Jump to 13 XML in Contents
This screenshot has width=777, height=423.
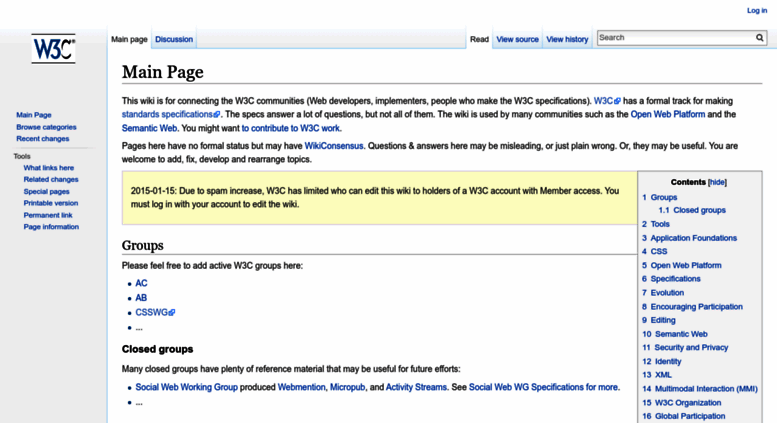(657, 375)
